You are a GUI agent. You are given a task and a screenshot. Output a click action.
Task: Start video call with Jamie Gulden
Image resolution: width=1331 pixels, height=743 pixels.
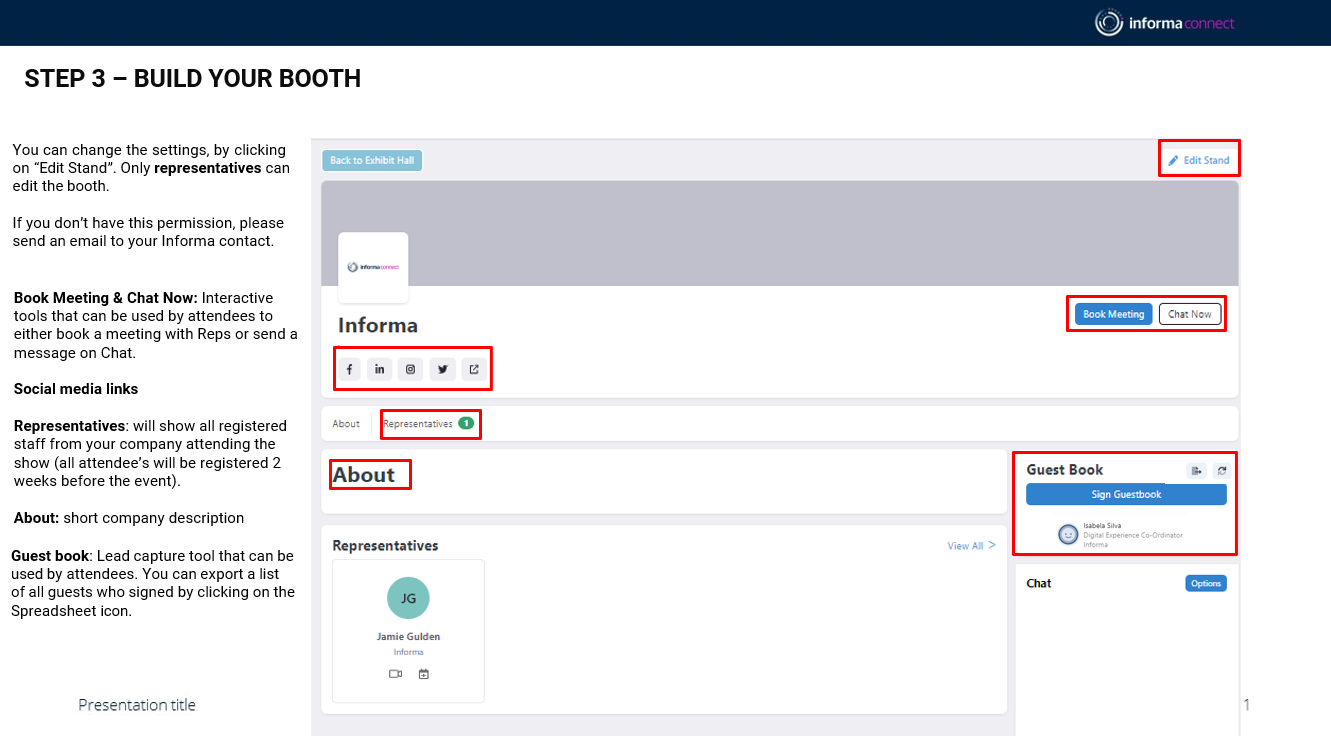click(395, 674)
